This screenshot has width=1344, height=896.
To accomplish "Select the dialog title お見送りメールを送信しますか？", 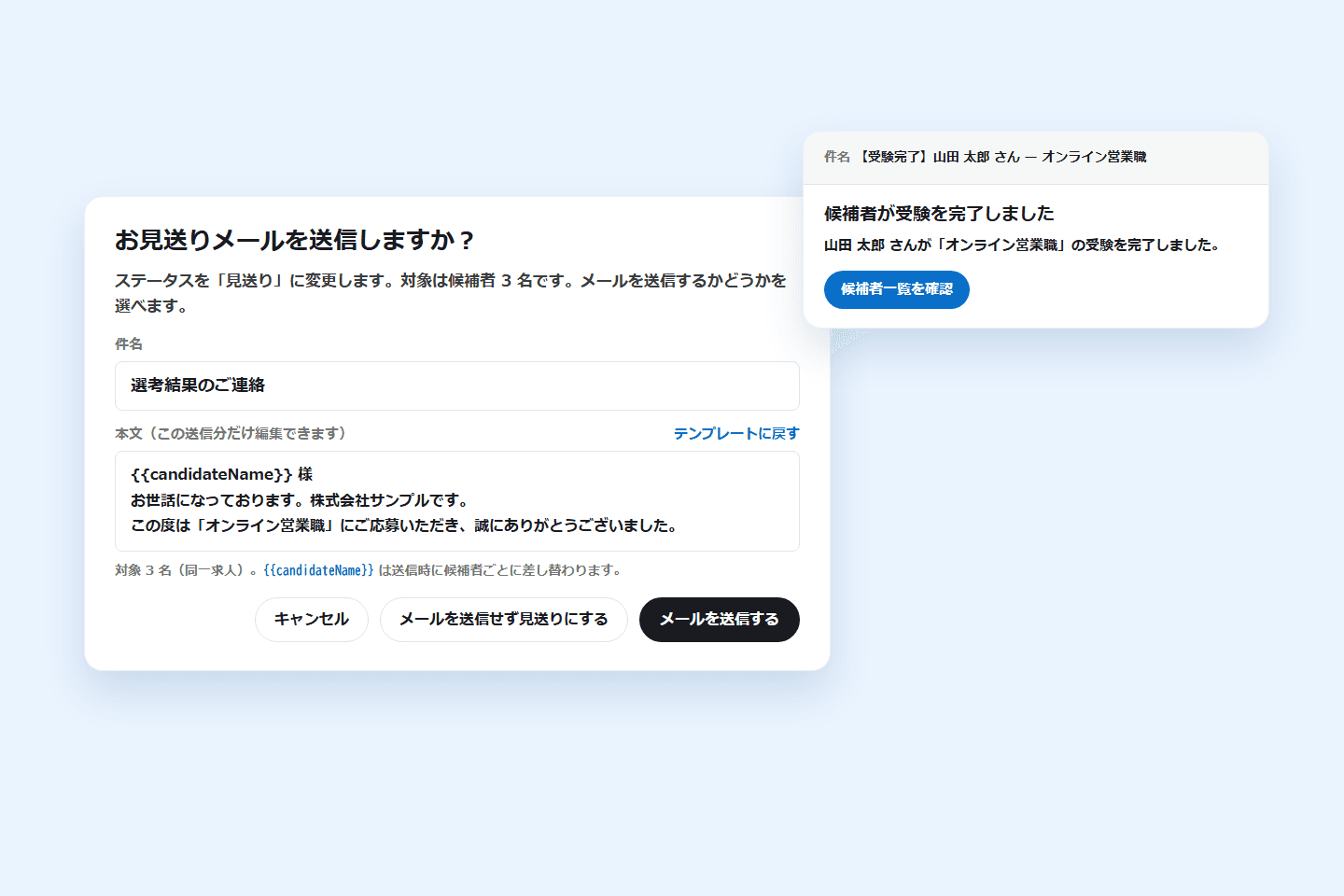I will pos(296,241).
